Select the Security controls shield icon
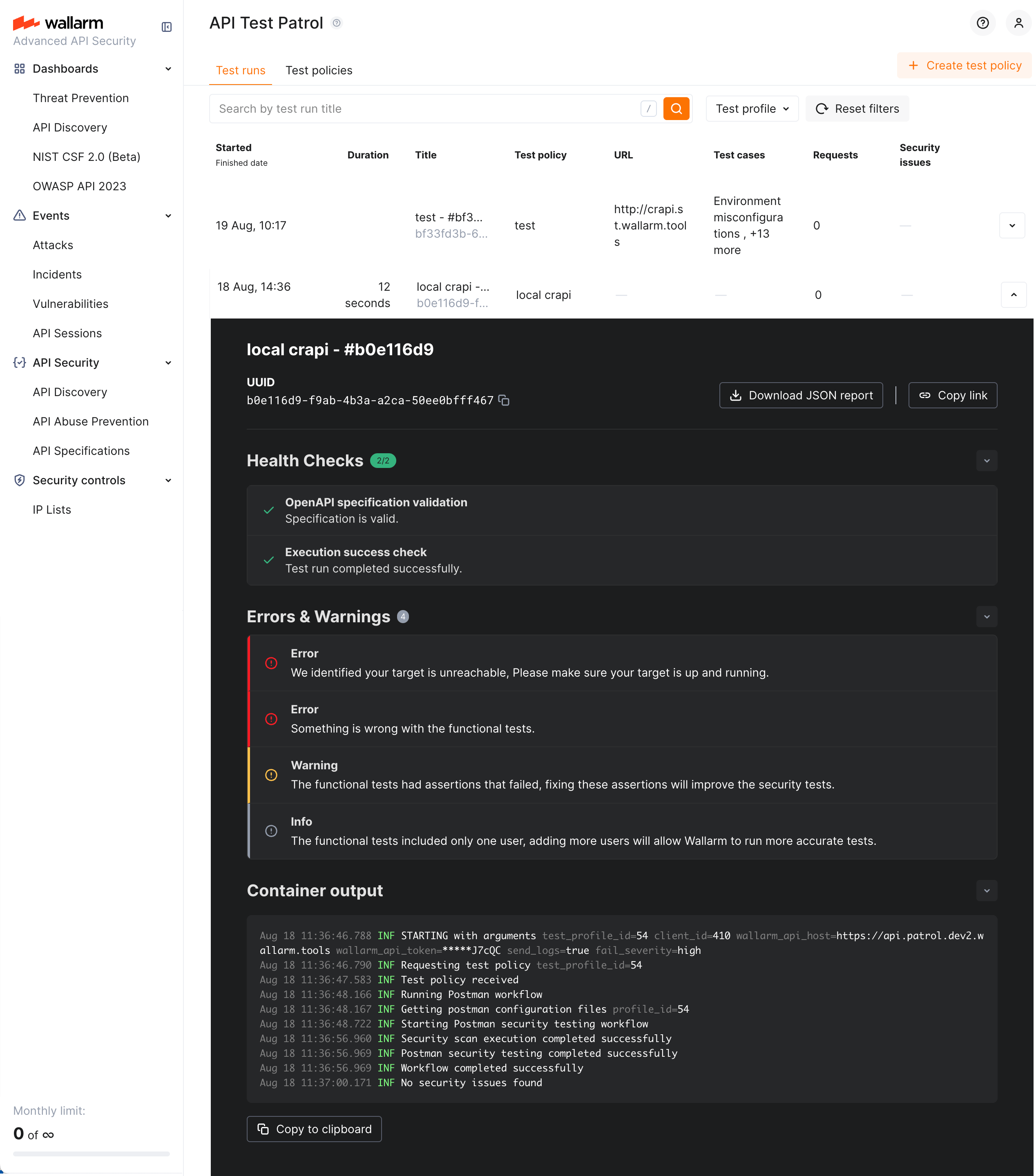 pos(19,480)
